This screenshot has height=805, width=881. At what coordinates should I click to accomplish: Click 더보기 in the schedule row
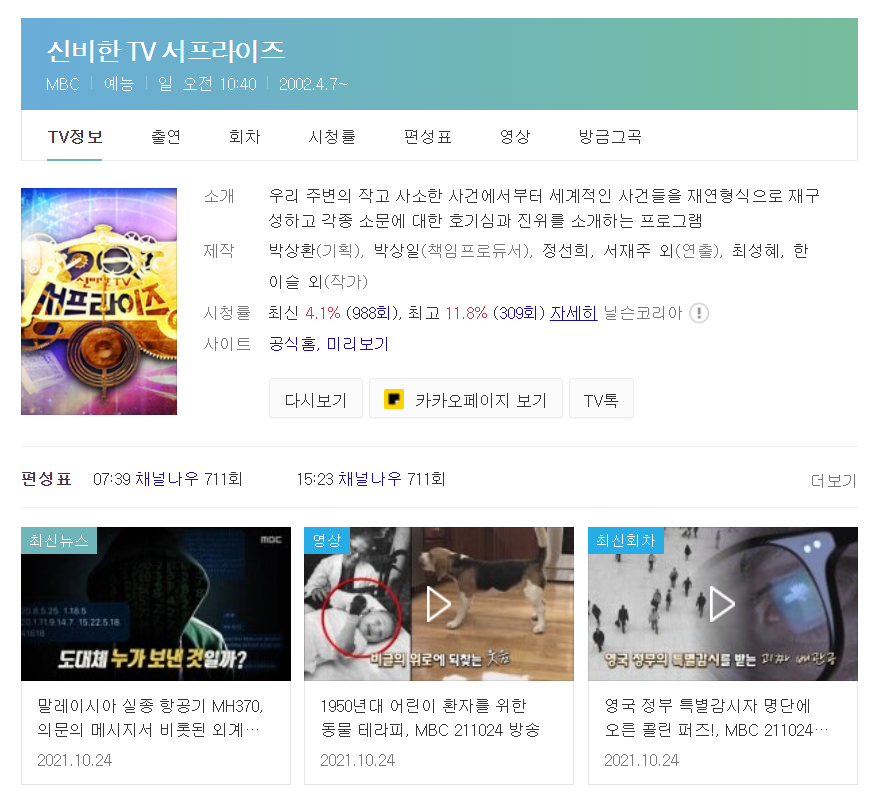833,481
